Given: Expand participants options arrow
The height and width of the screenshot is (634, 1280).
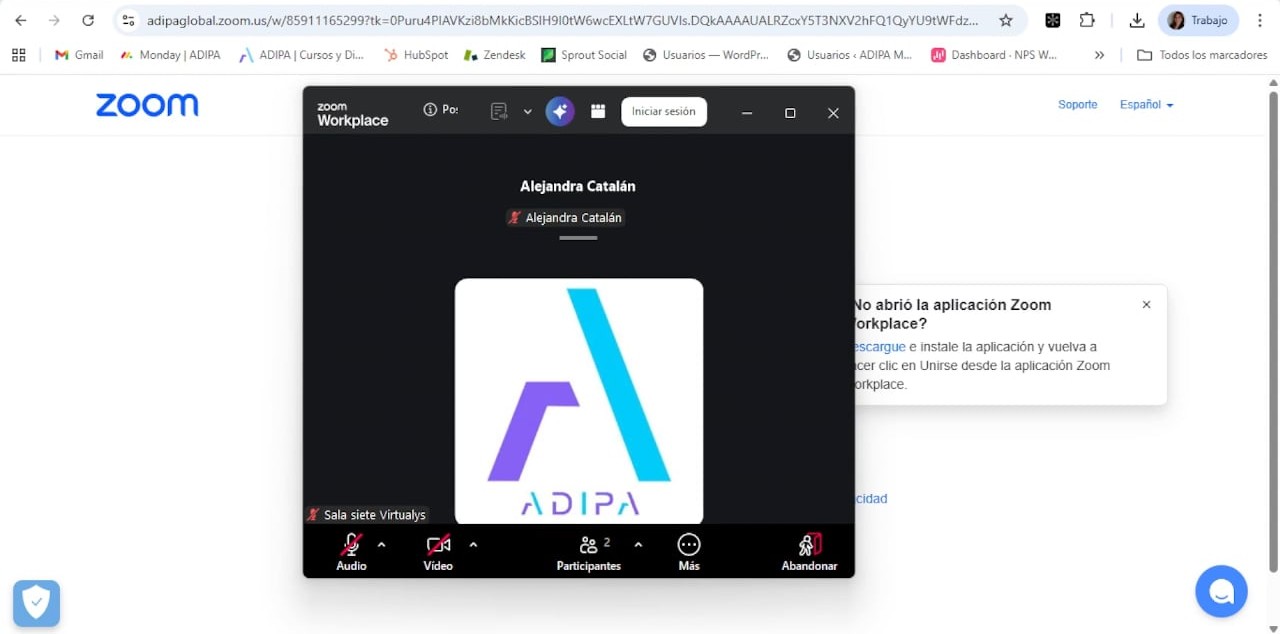Looking at the screenshot, I should pos(638,545).
